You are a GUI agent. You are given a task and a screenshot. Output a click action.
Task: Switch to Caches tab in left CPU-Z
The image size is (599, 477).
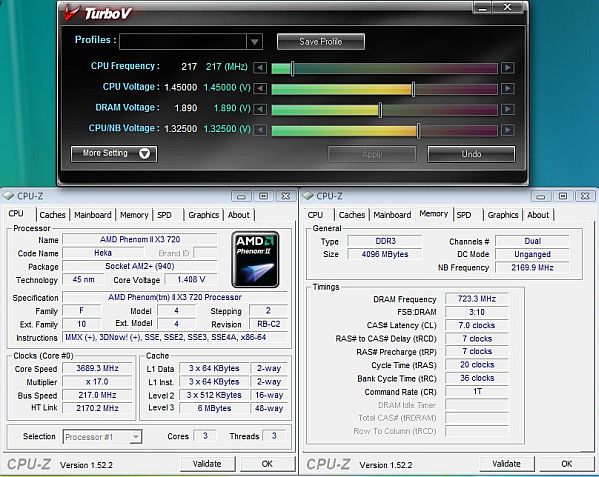[x=52, y=215]
